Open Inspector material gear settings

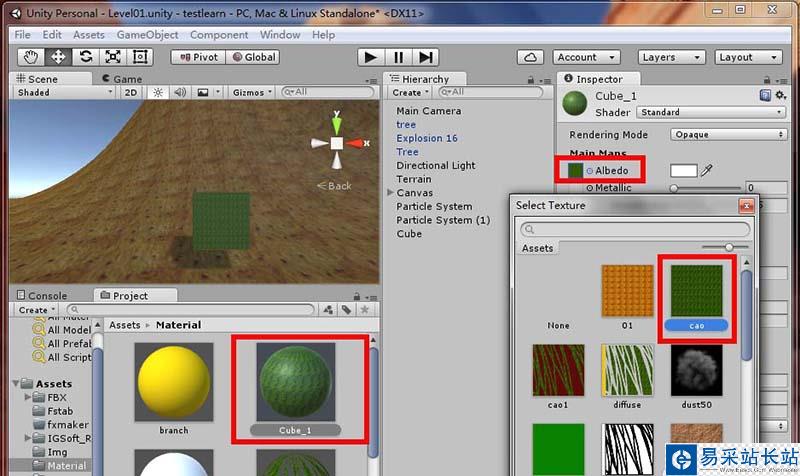pos(780,95)
